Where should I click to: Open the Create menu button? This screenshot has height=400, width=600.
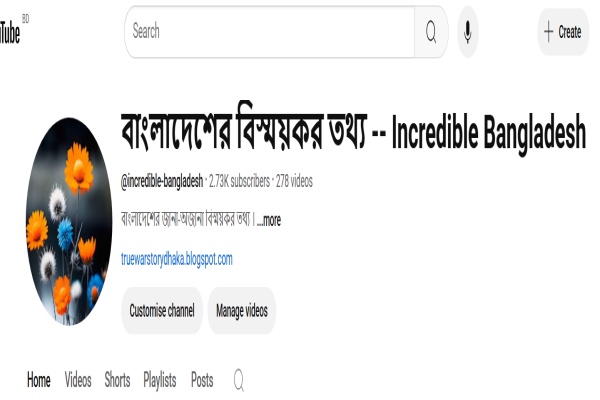coord(563,32)
